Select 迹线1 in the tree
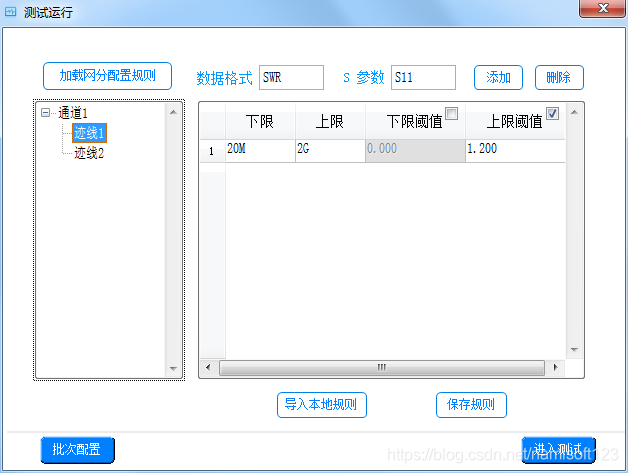 89,133
